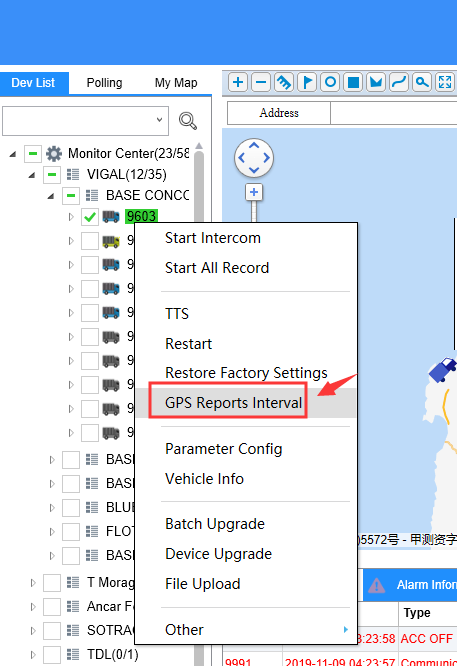Switch to the My Map tab

pos(176,82)
